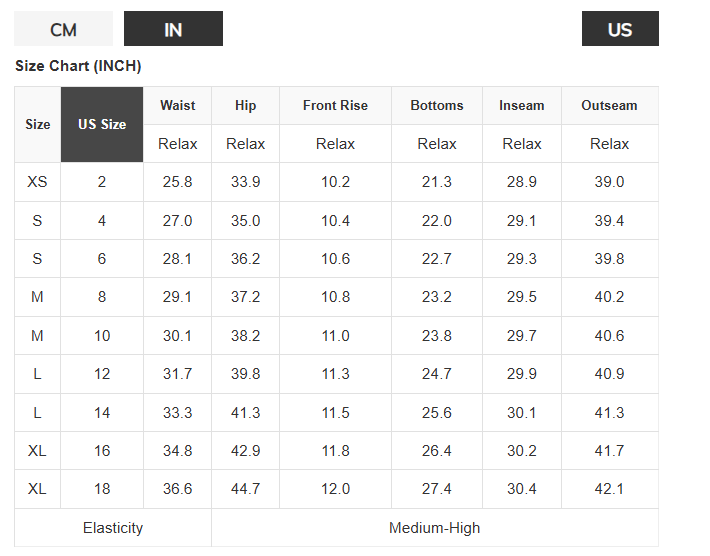This screenshot has height=556, width=710.
Task: Click the Size column header
Action: coord(38,125)
